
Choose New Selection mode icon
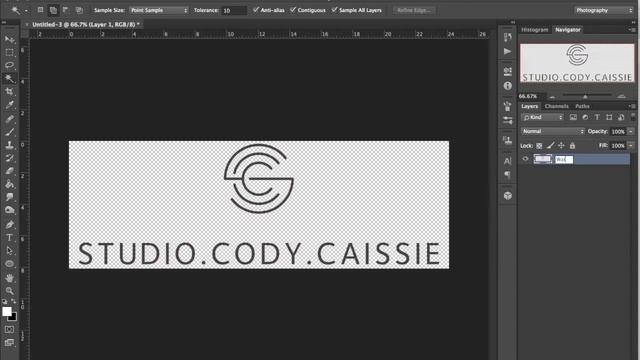(40, 10)
